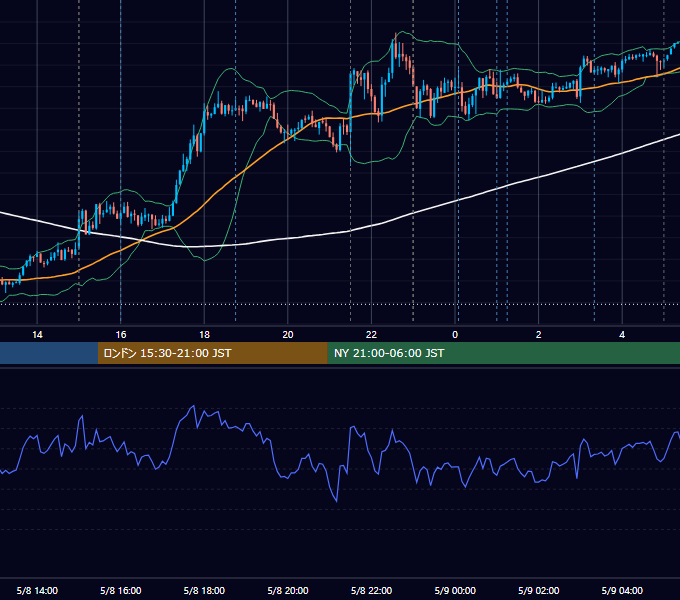Click the '5/8 18:00' date label

click(x=204, y=590)
